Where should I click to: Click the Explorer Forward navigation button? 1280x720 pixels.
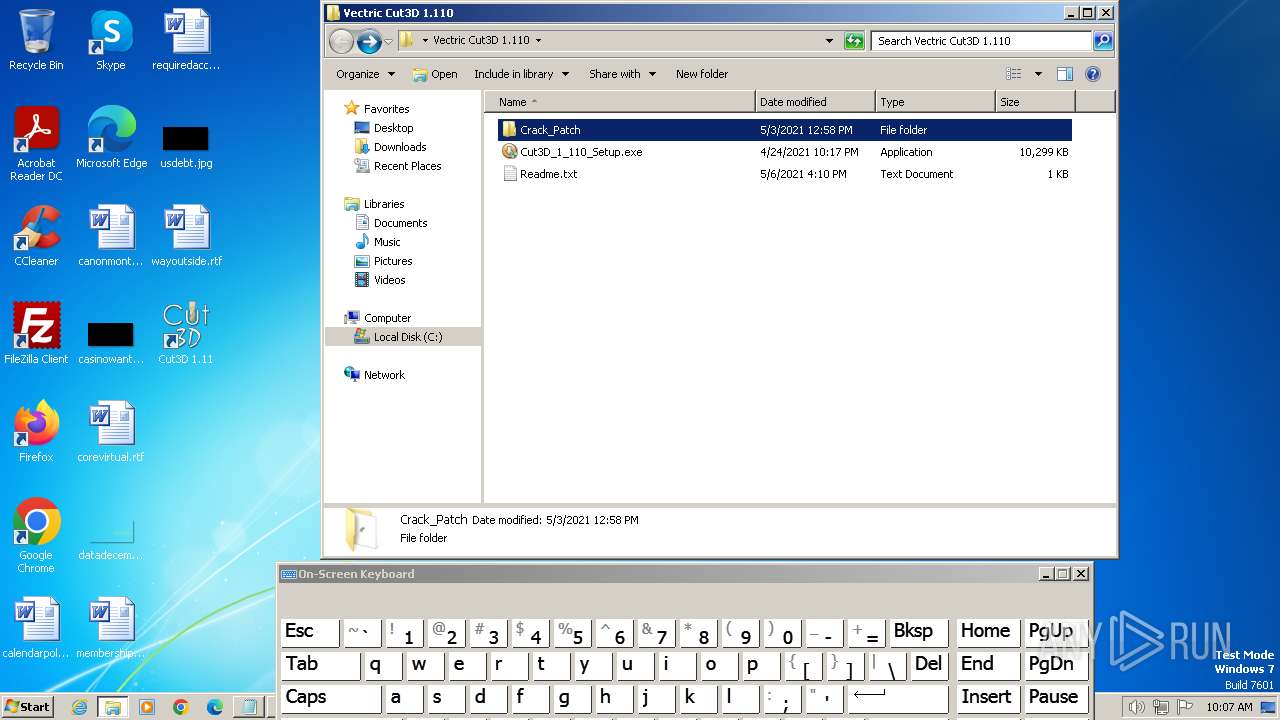pos(369,41)
